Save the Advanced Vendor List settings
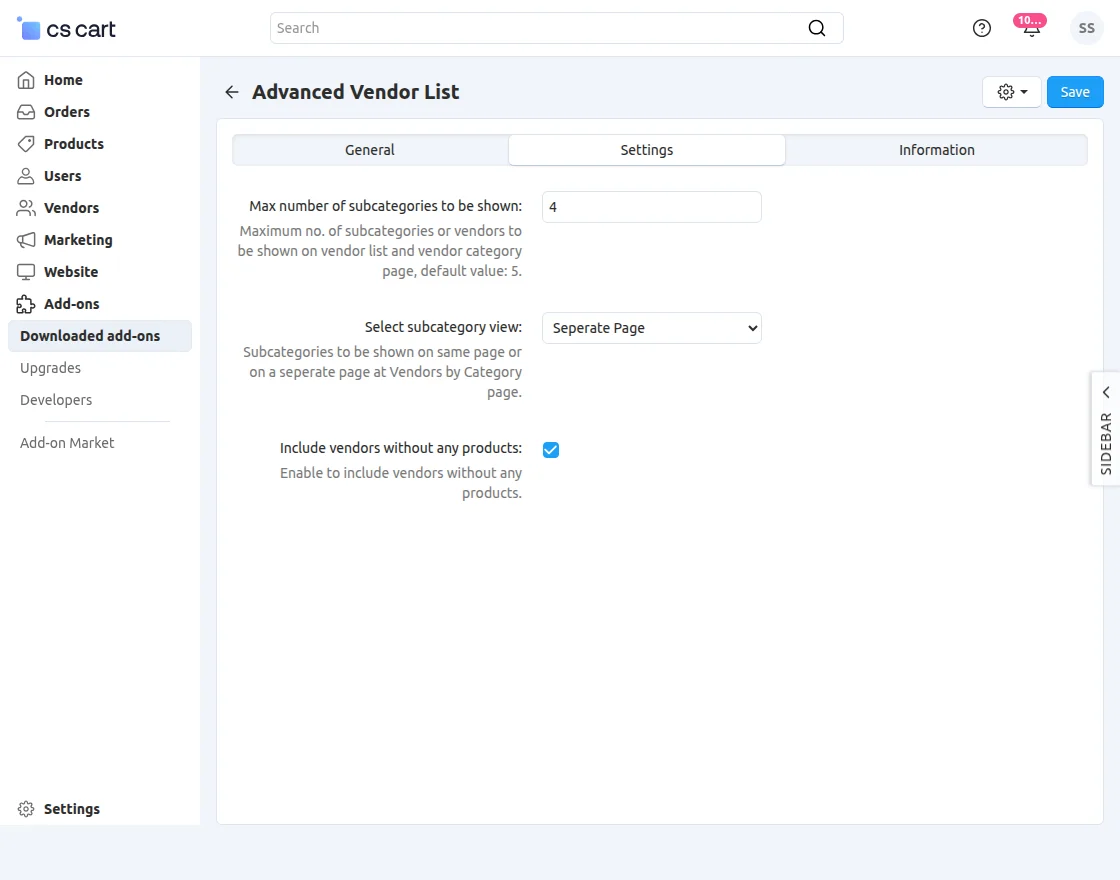The height and width of the screenshot is (880, 1120). click(1075, 91)
